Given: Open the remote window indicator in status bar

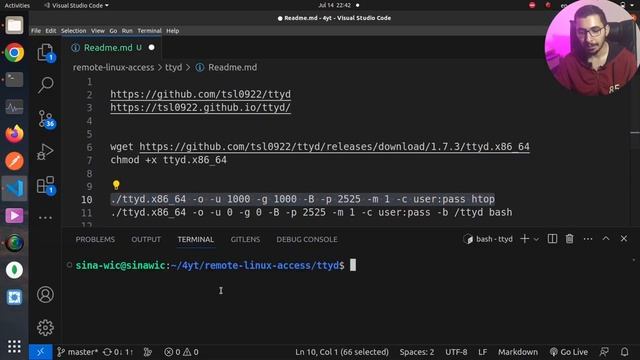Looking at the screenshot, I should [x=40, y=352].
